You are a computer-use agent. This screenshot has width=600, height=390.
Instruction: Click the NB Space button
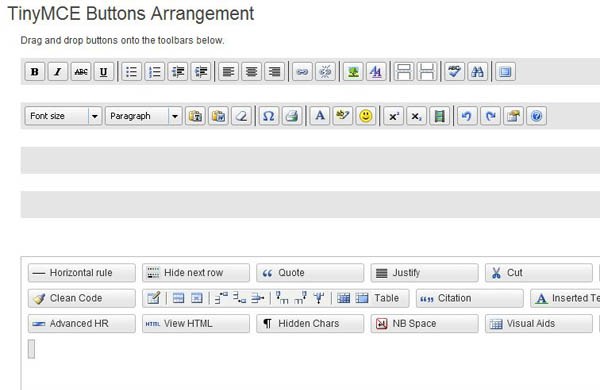coord(424,324)
